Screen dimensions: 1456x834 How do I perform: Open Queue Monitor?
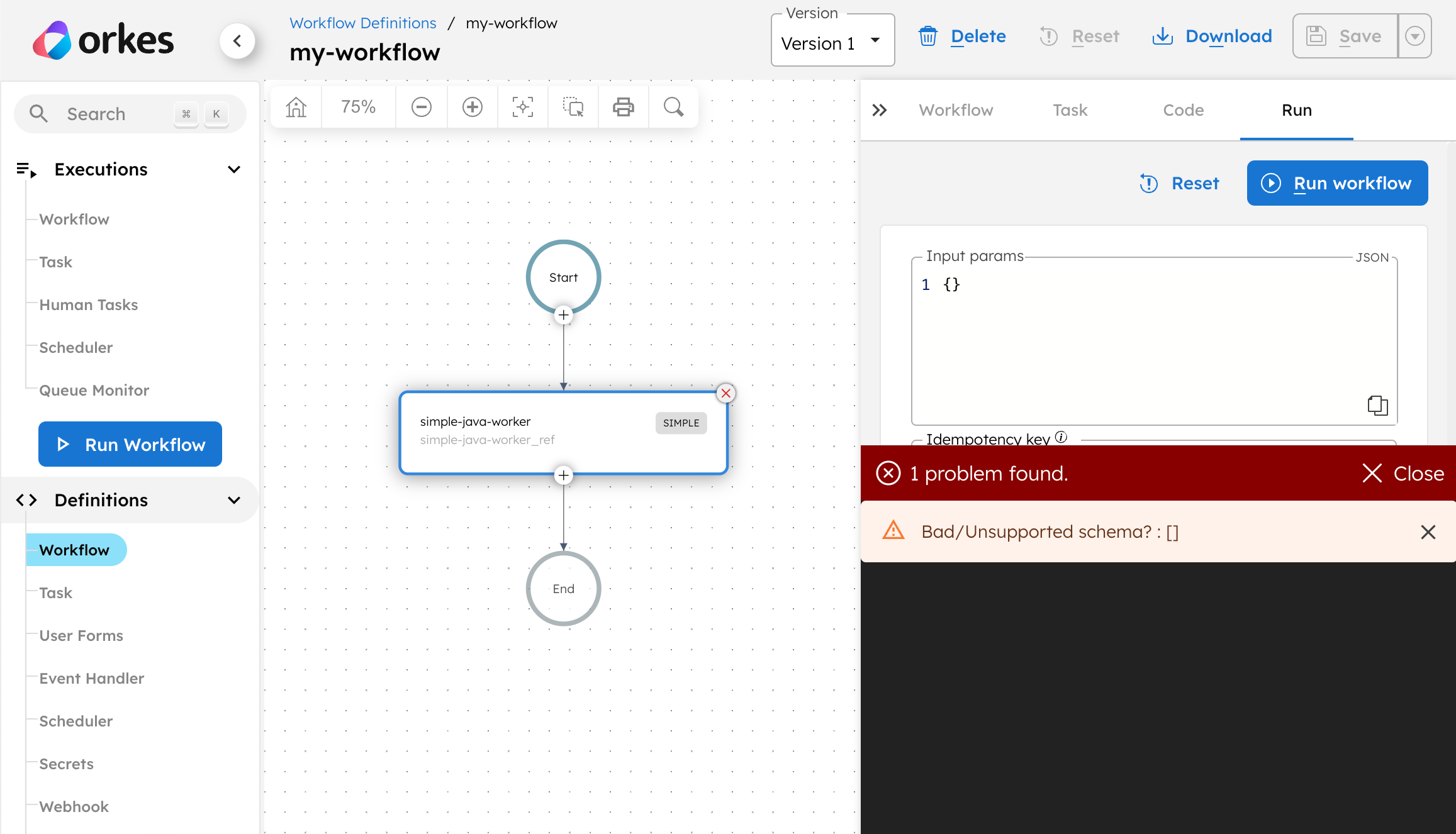click(94, 391)
